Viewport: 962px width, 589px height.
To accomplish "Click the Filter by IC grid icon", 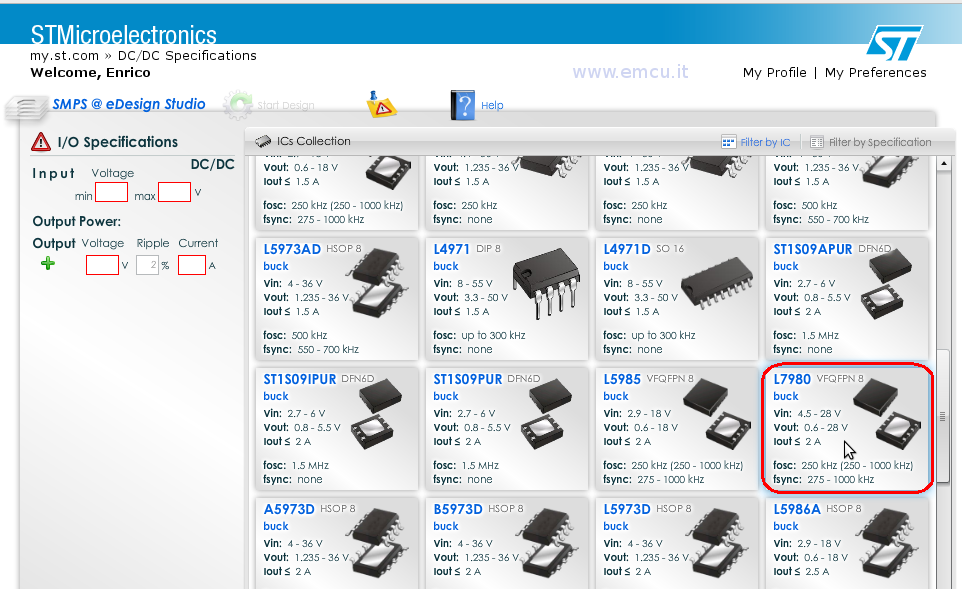I will tap(728, 142).
